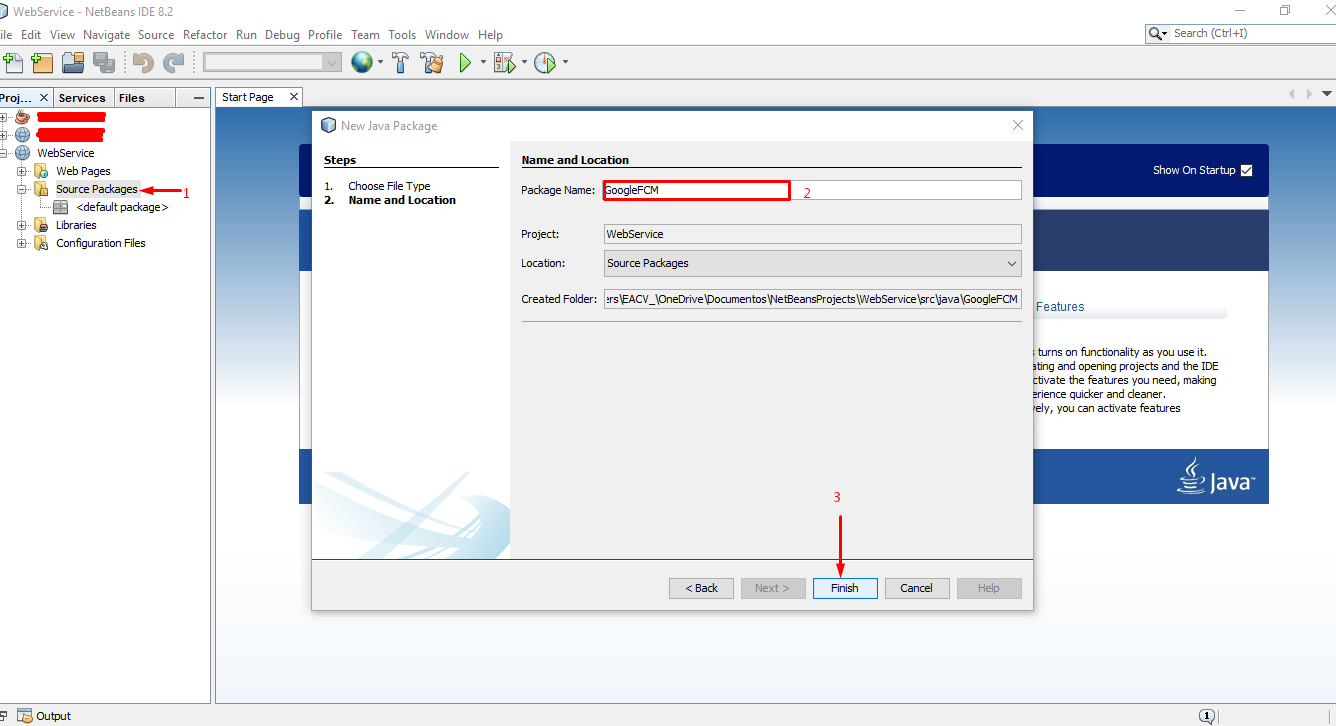Click the editor tab scroll right arrow

[x=1308, y=94]
